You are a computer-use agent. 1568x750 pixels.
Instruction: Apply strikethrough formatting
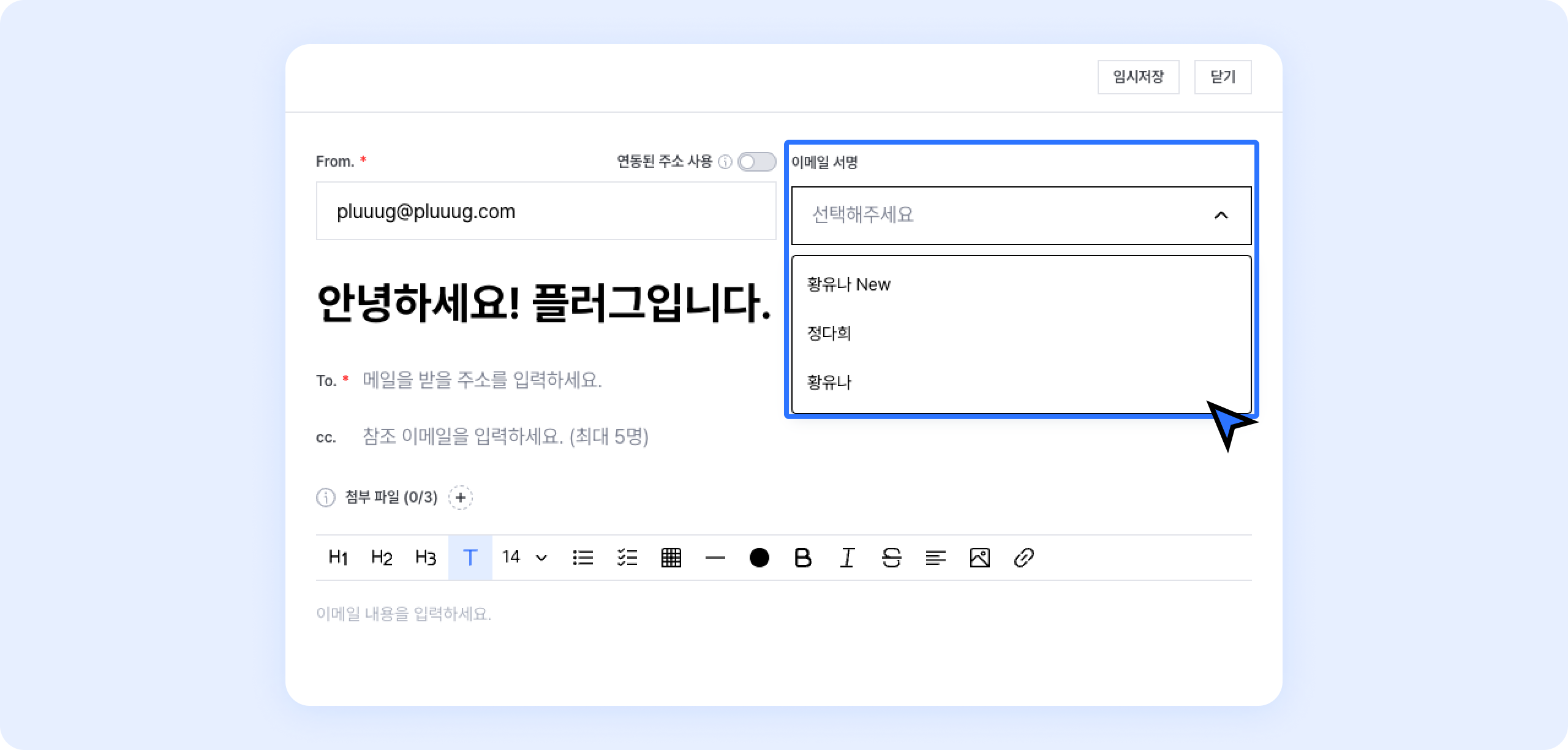891,558
